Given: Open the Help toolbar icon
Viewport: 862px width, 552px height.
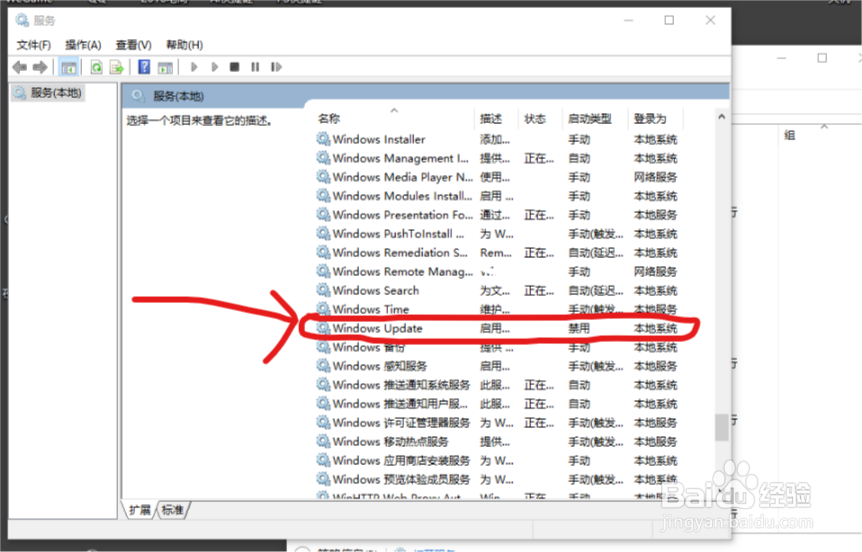Looking at the screenshot, I should coord(144,67).
